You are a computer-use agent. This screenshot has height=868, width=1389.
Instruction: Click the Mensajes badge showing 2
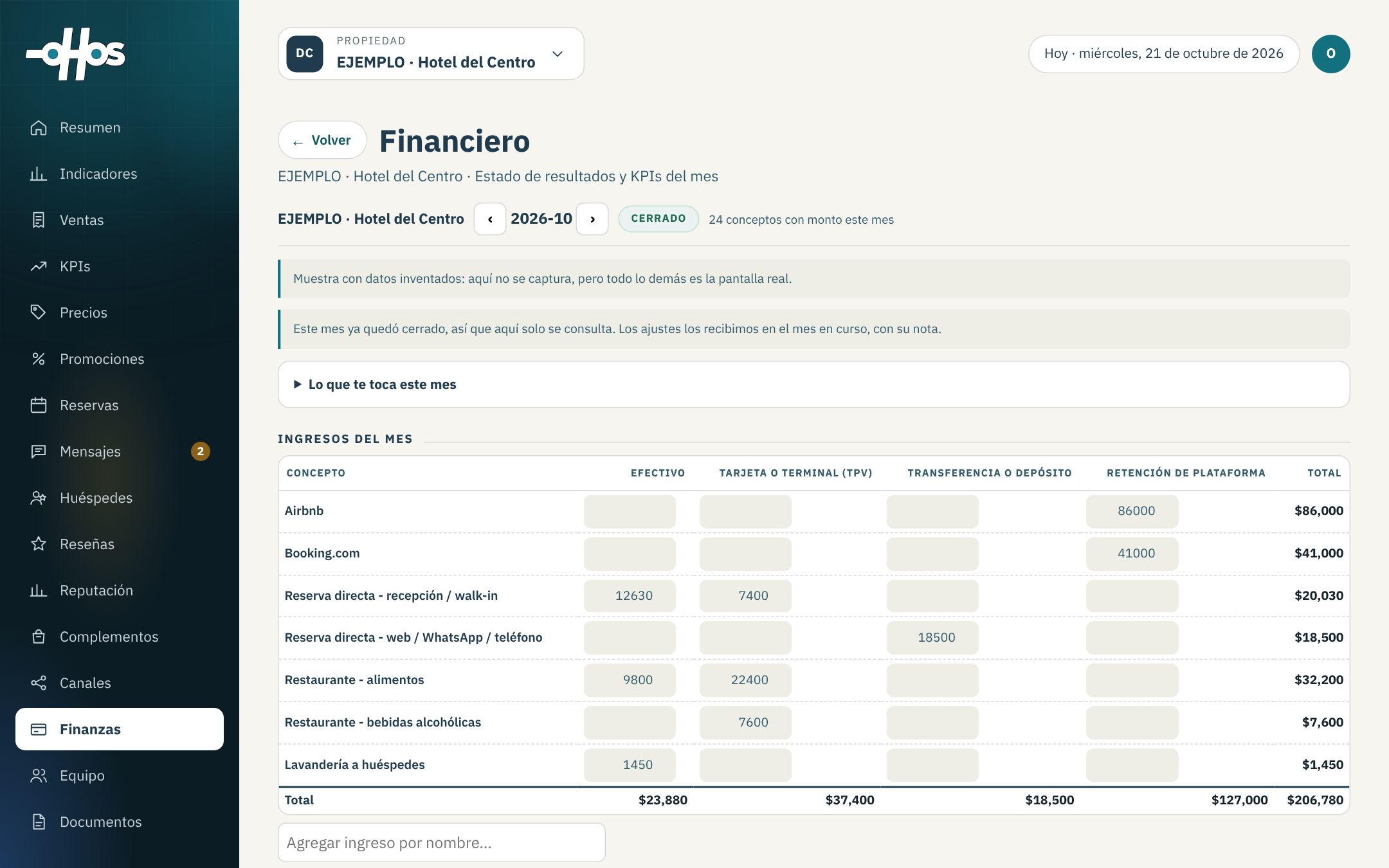click(x=201, y=451)
